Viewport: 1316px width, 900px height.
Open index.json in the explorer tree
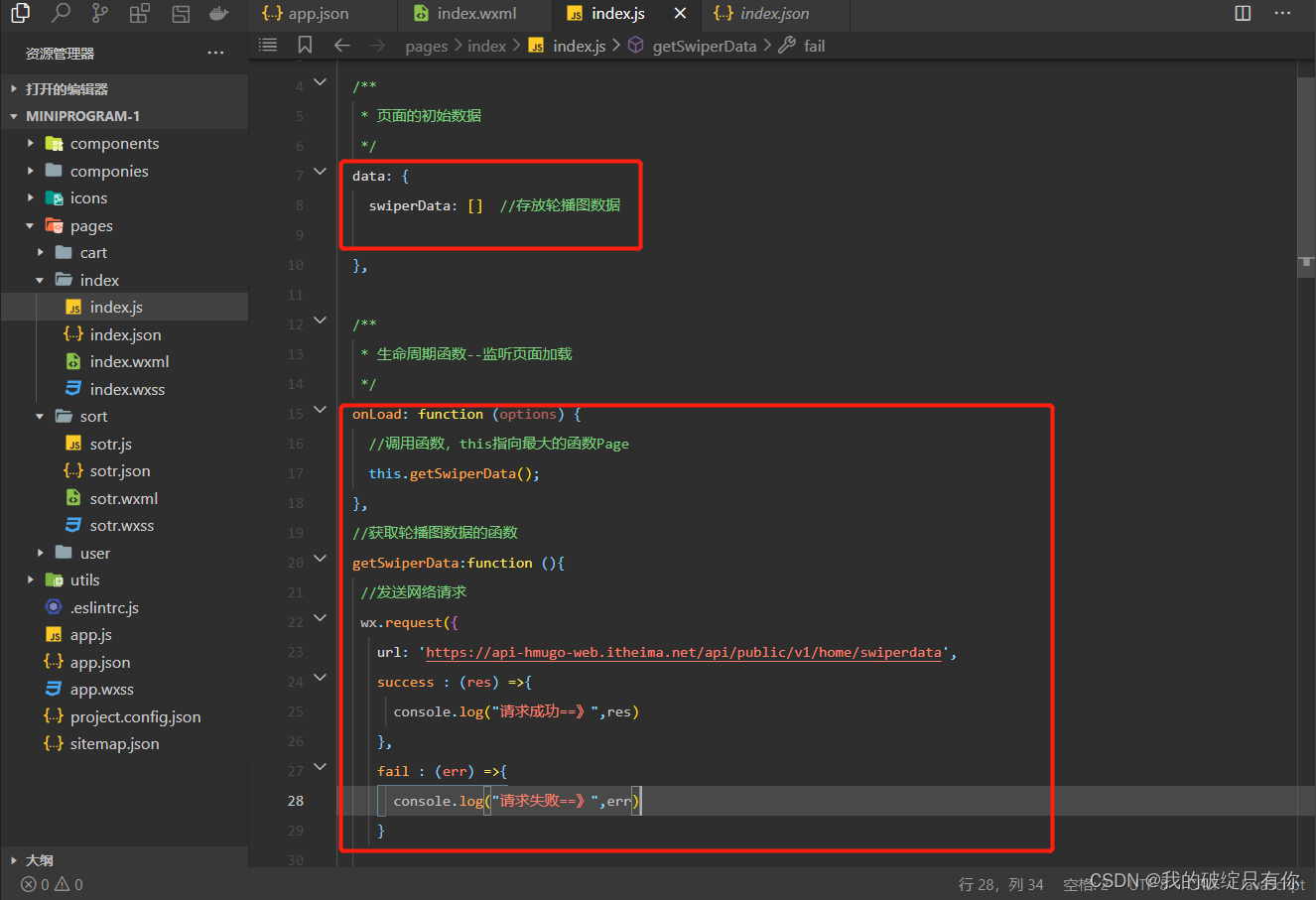(x=124, y=334)
